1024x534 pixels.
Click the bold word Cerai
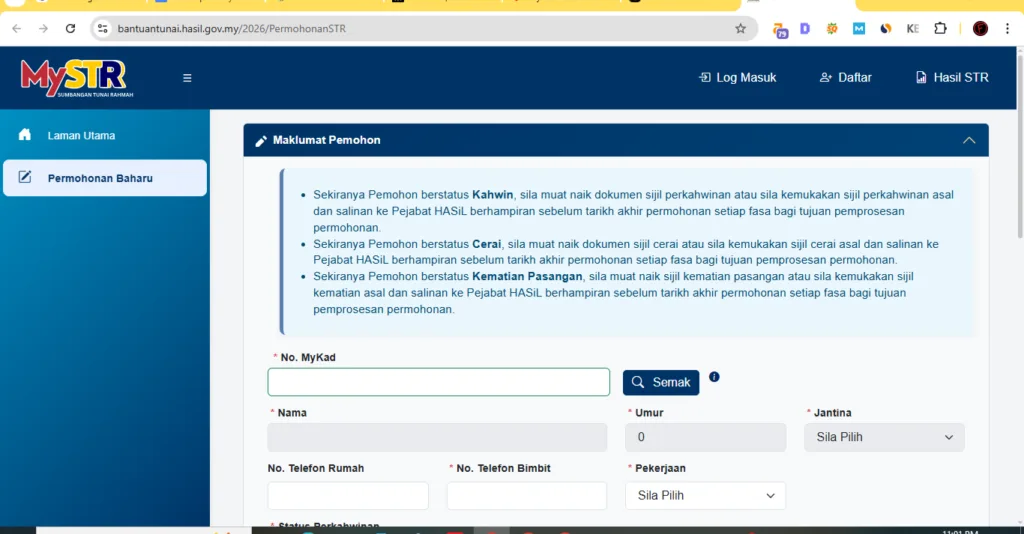tap(487, 244)
